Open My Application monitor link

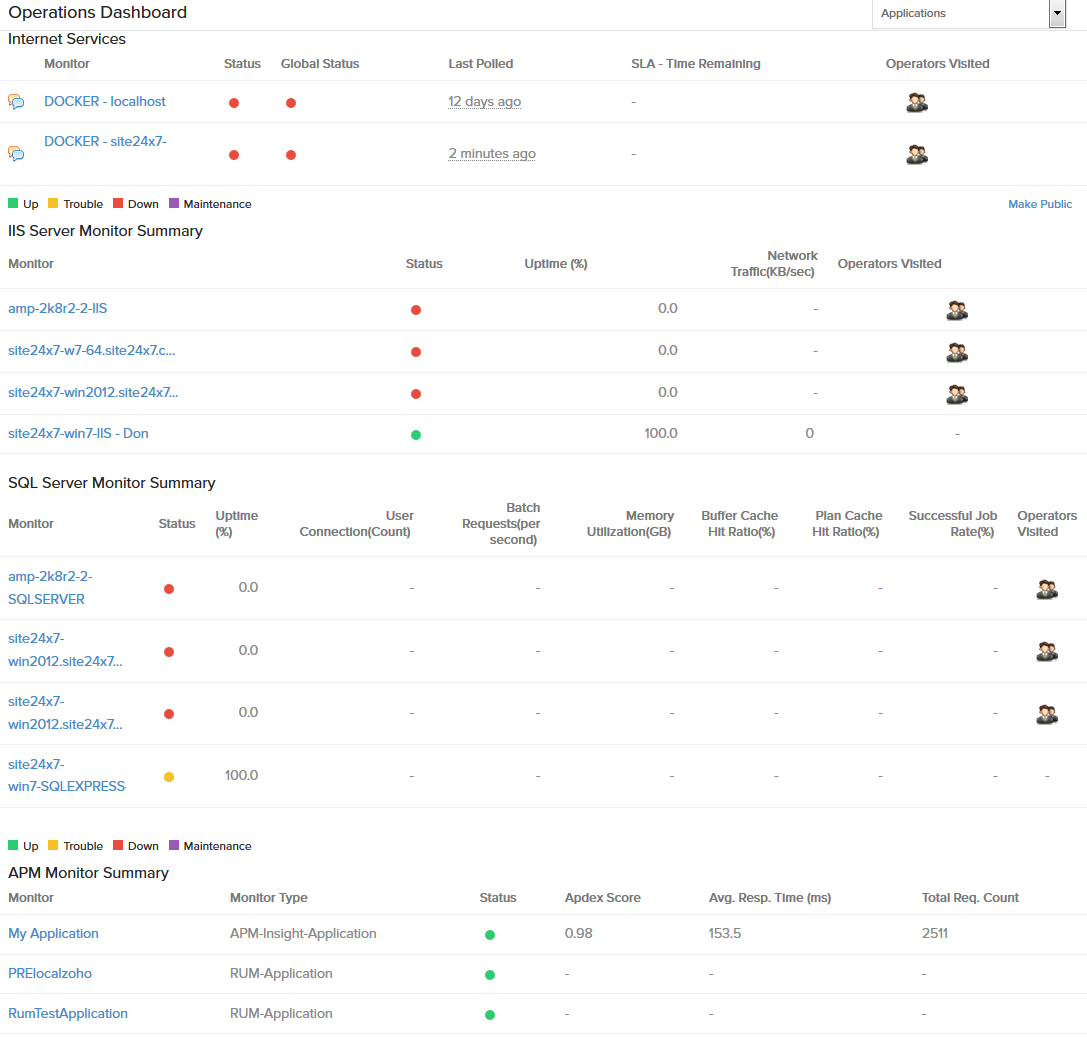point(54,933)
